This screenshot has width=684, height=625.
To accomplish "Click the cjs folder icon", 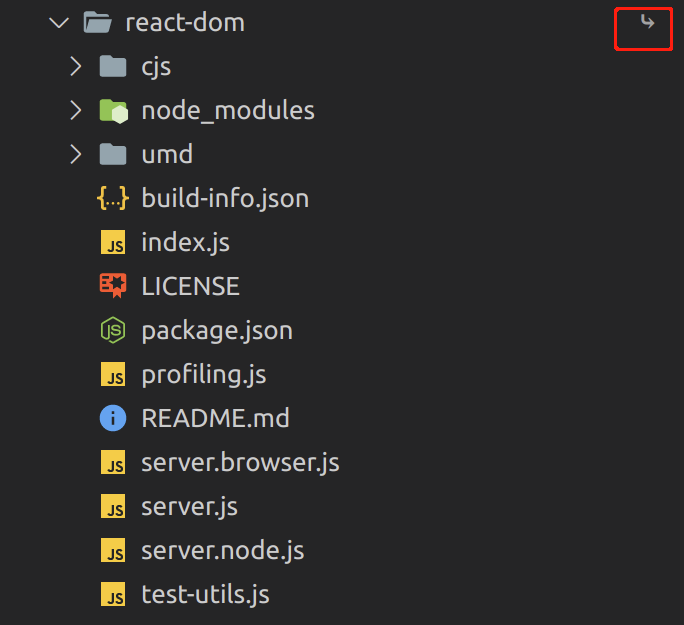I will point(114,66).
